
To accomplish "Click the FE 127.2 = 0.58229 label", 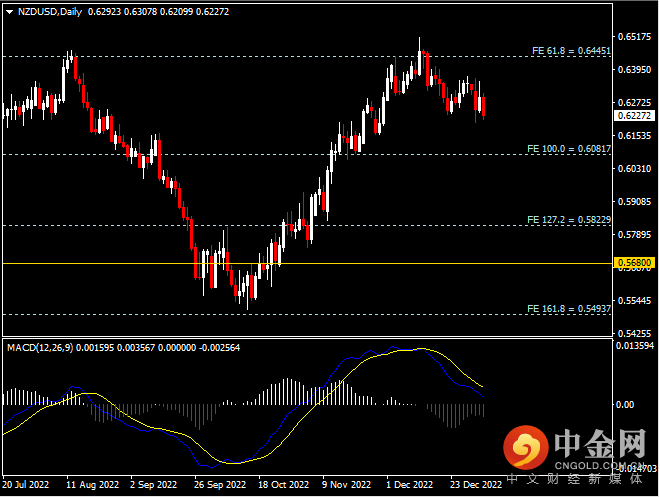I will click(570, 219).
